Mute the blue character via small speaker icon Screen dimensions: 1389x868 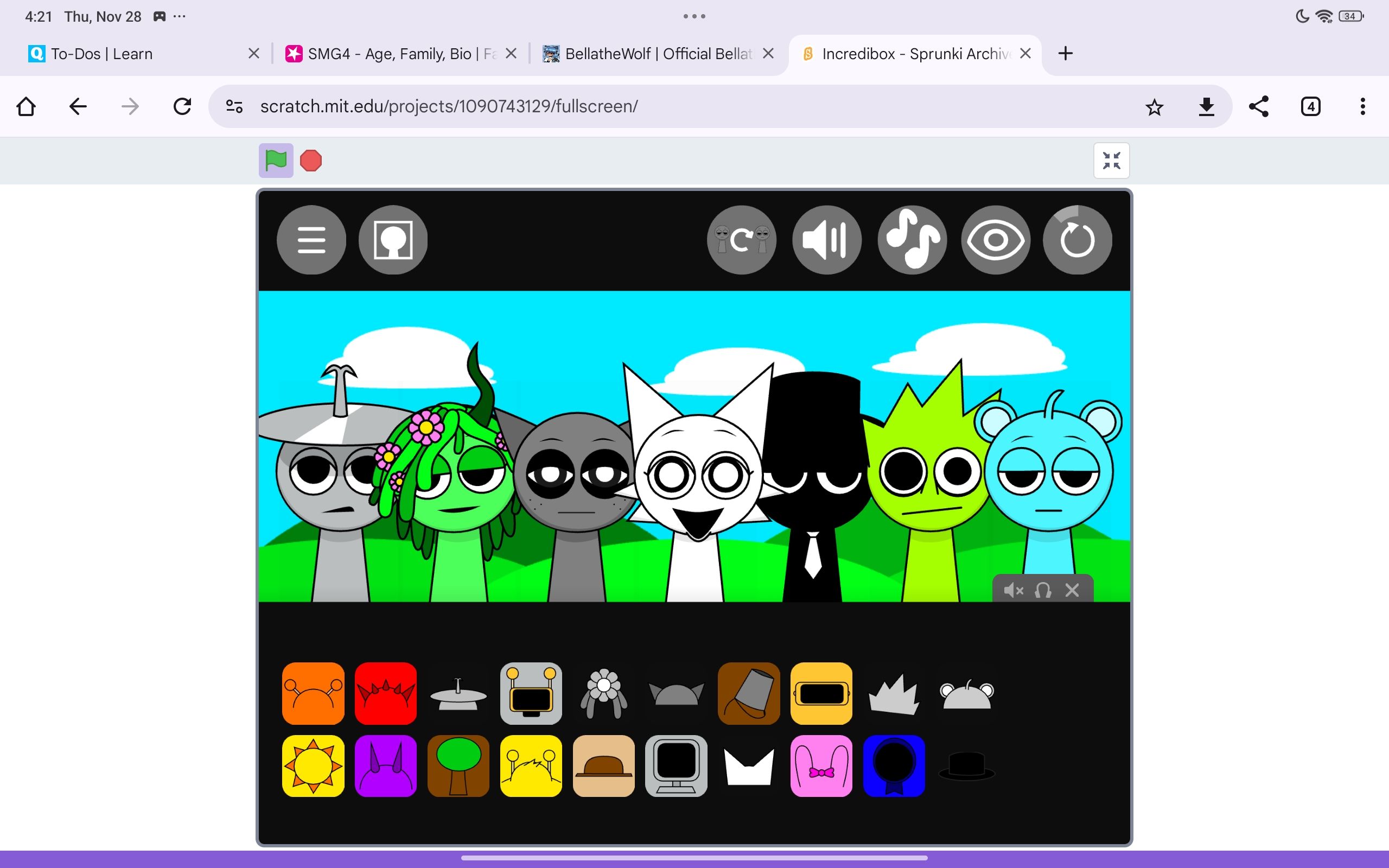(x=1013, y=590)
